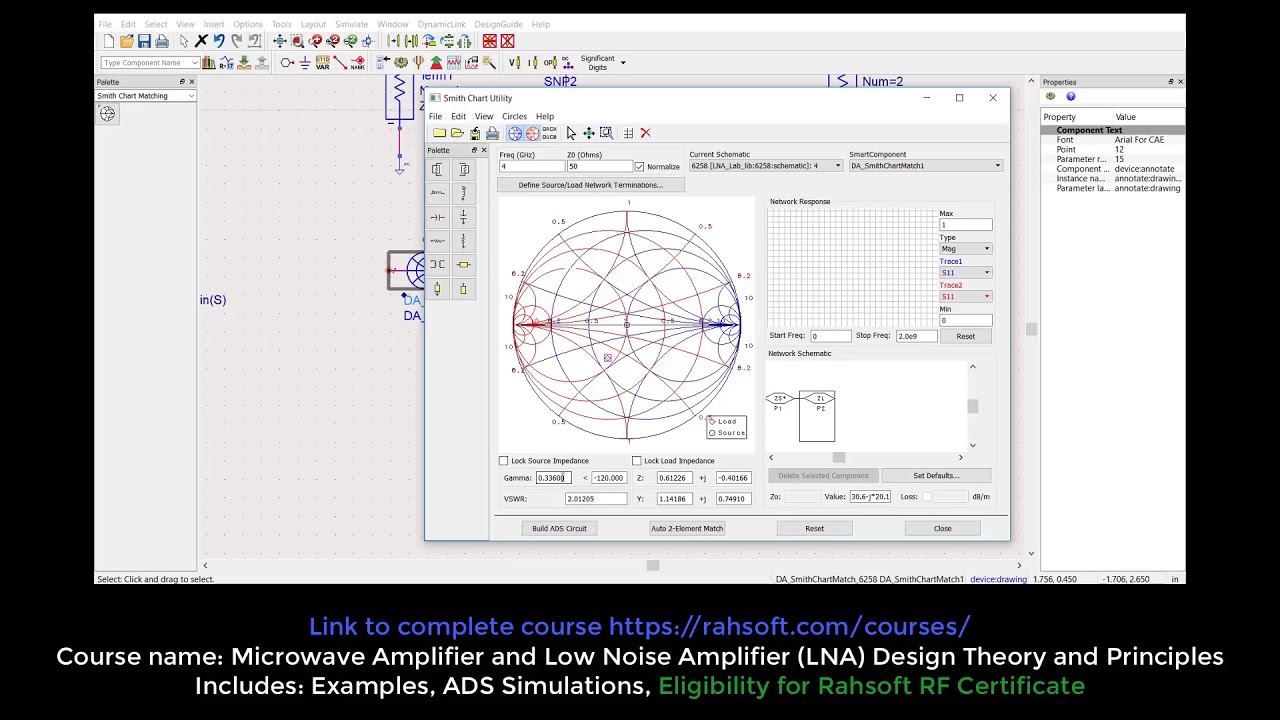Click Auto 2-Element Match button
1280x720 pixels.
click(x=687, y=528)
